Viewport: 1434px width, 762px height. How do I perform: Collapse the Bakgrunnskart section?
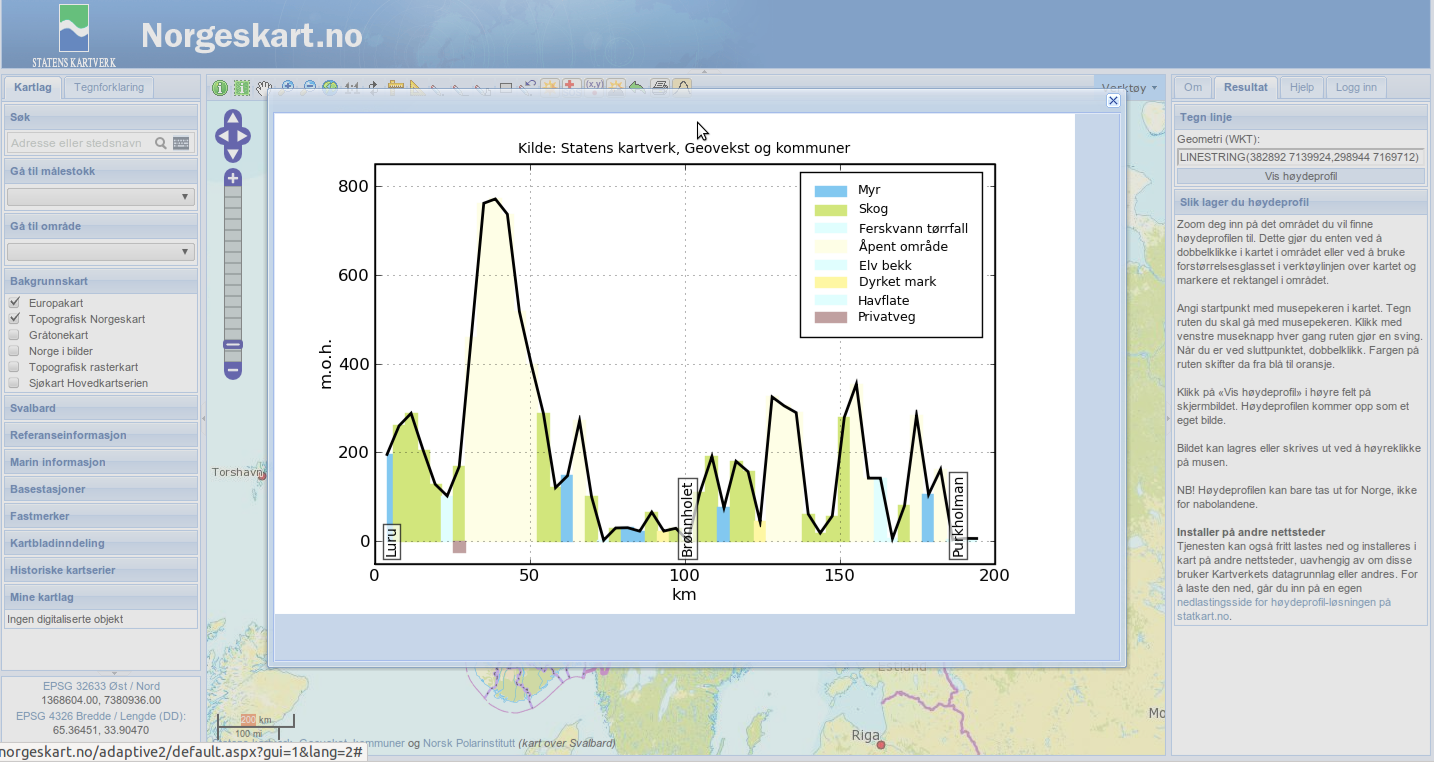[100, 280]
